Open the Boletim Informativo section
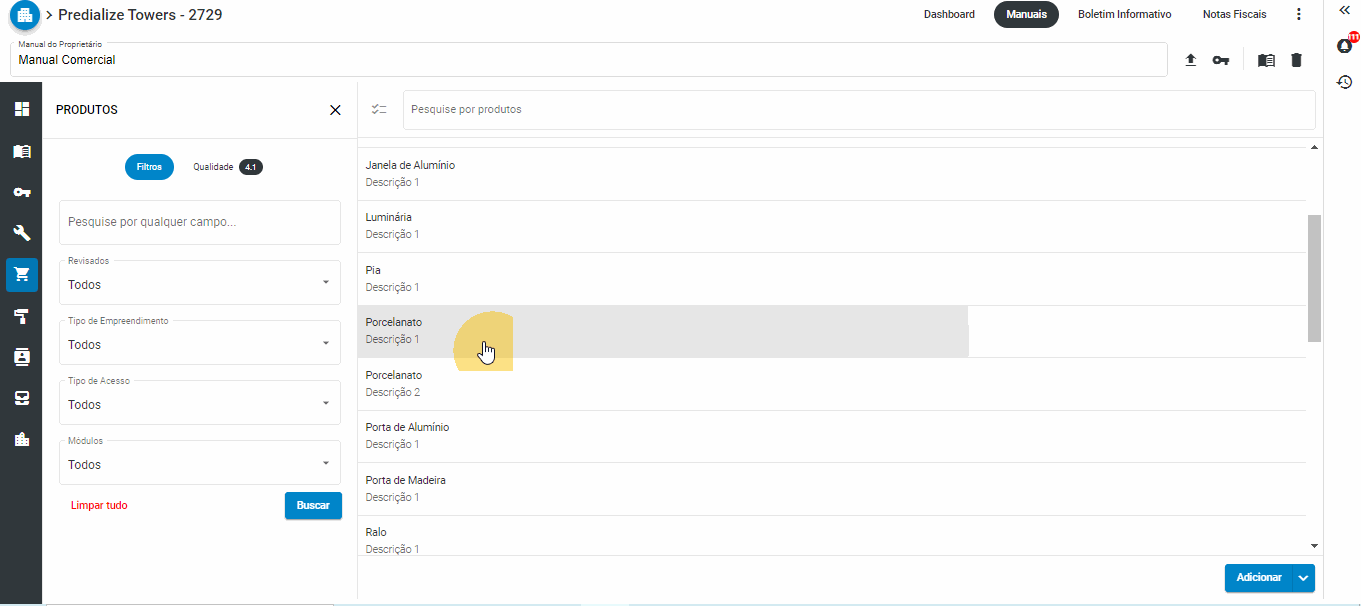Viewport: 1361px width, 606px height. point(1124,14)
